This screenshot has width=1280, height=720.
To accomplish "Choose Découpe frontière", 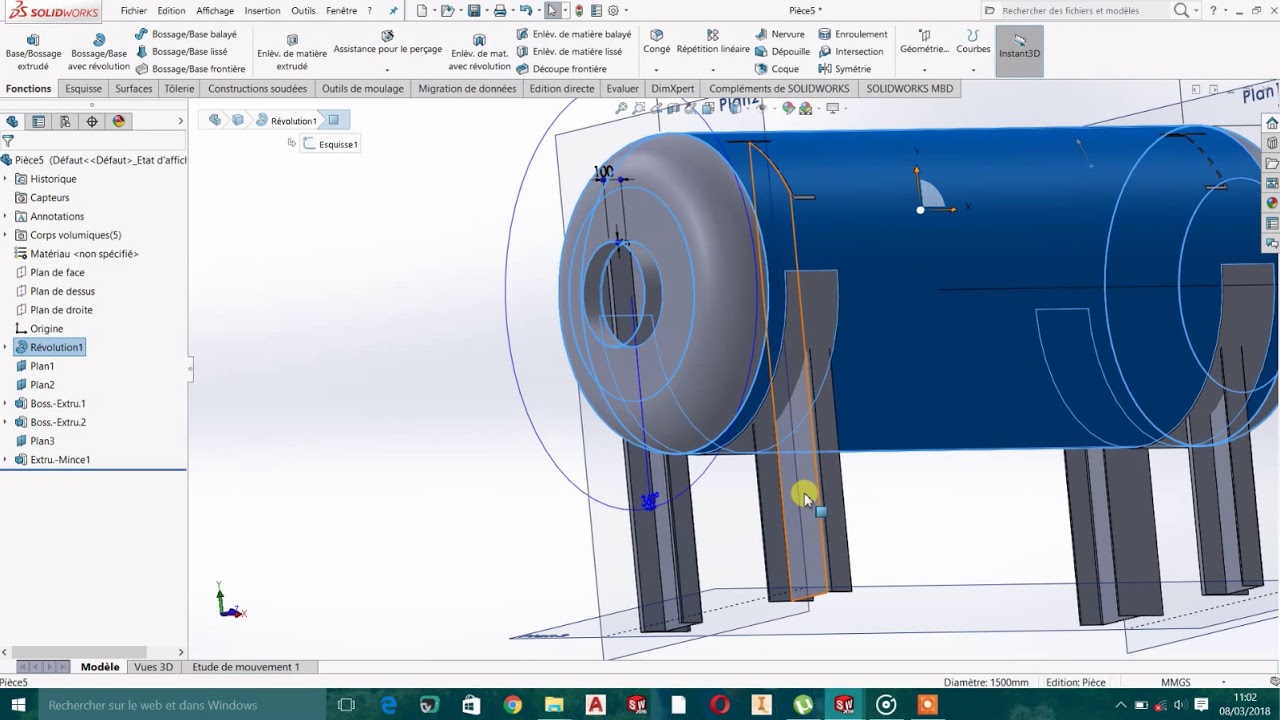I will pyautogui.click(x=561, y=69).
